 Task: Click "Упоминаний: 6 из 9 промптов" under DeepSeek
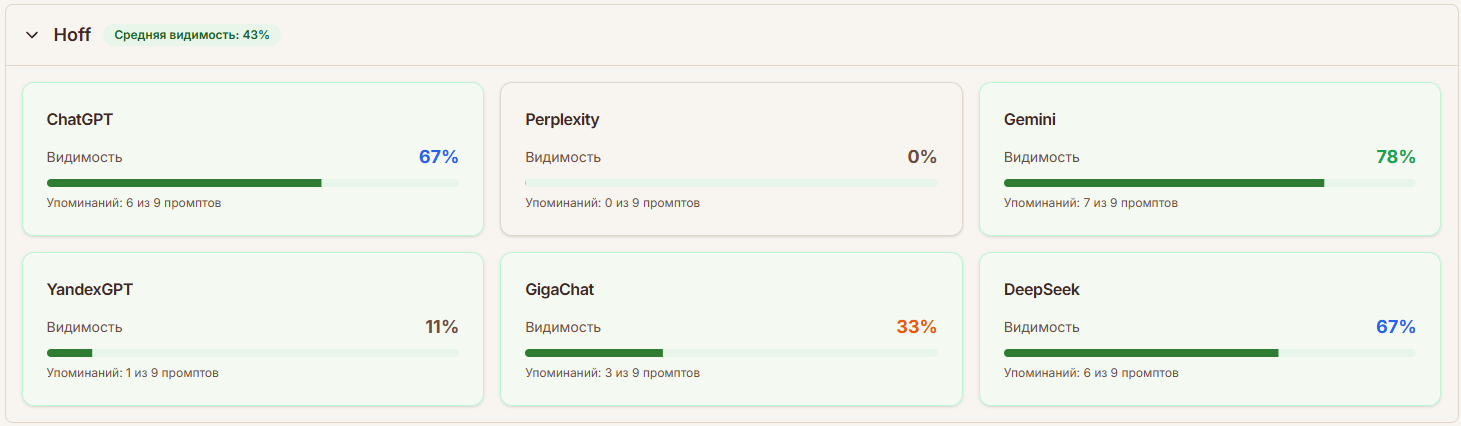click(x=1091, y=373)
